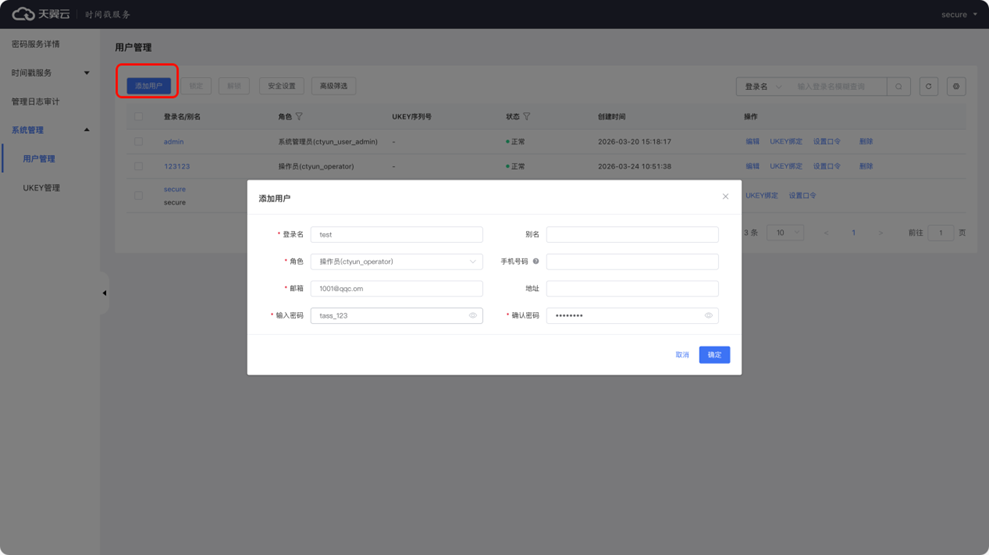The image size is (989, 555).
Task: Close the 添加用户 dialog
Action: [x=725, y=197]
